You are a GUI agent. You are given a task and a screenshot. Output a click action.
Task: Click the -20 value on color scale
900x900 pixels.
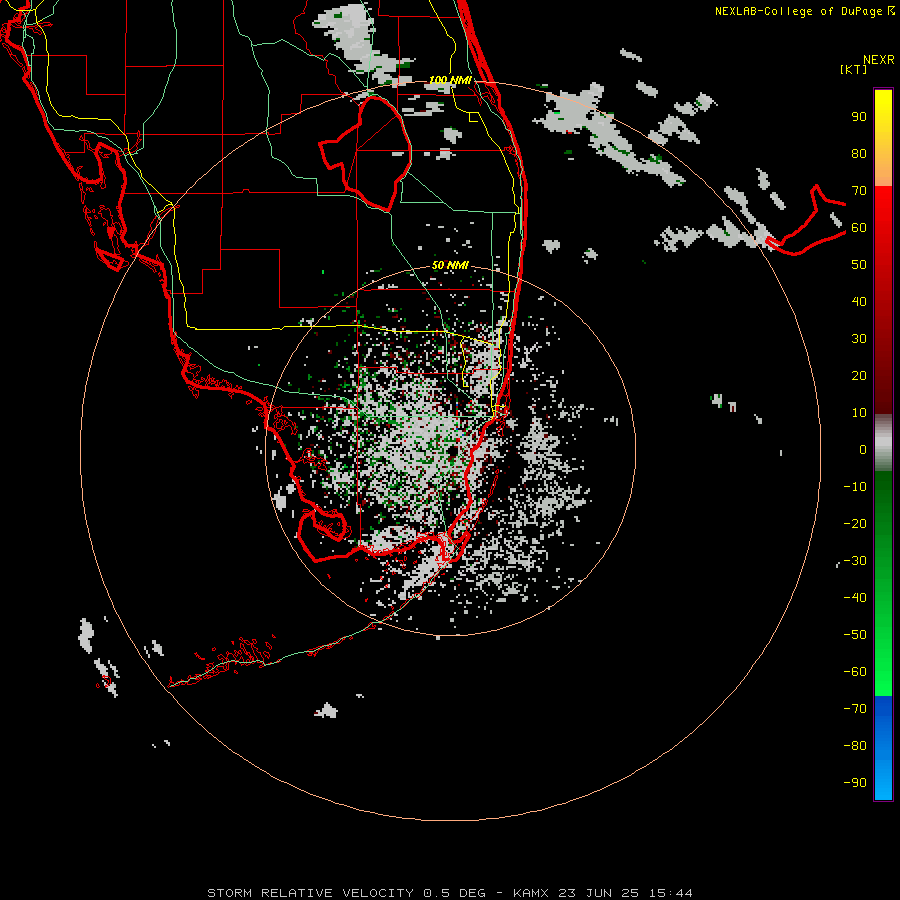pos(855,523)
